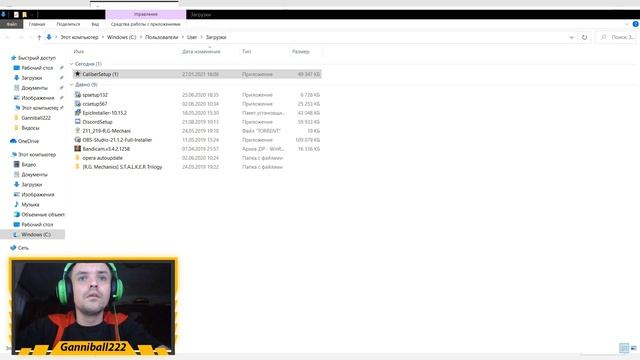Click the back navigation arrow

click(8, 38)
